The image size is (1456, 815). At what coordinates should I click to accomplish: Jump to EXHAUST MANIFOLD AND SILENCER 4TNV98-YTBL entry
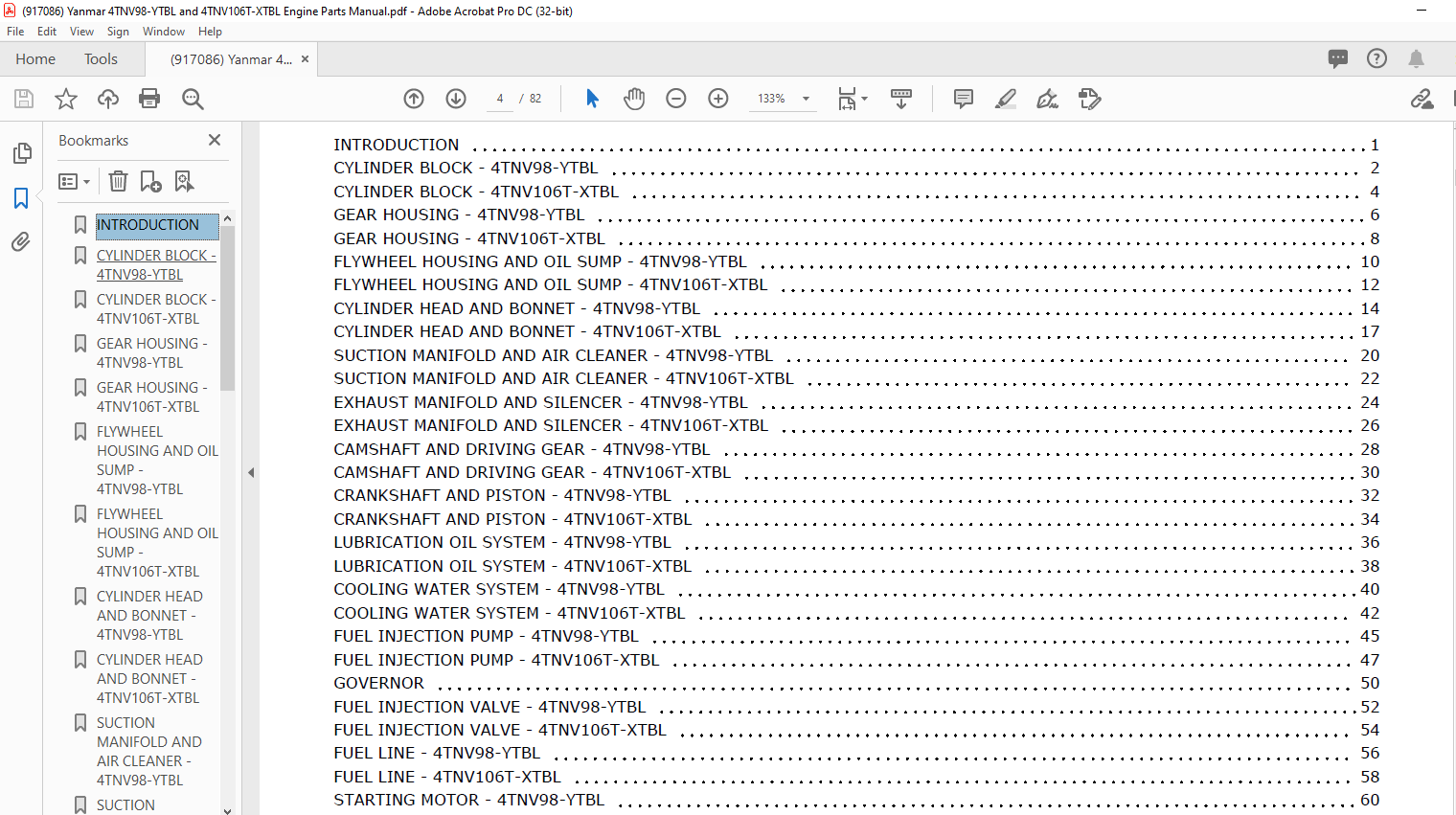click(x=541, y=403)
